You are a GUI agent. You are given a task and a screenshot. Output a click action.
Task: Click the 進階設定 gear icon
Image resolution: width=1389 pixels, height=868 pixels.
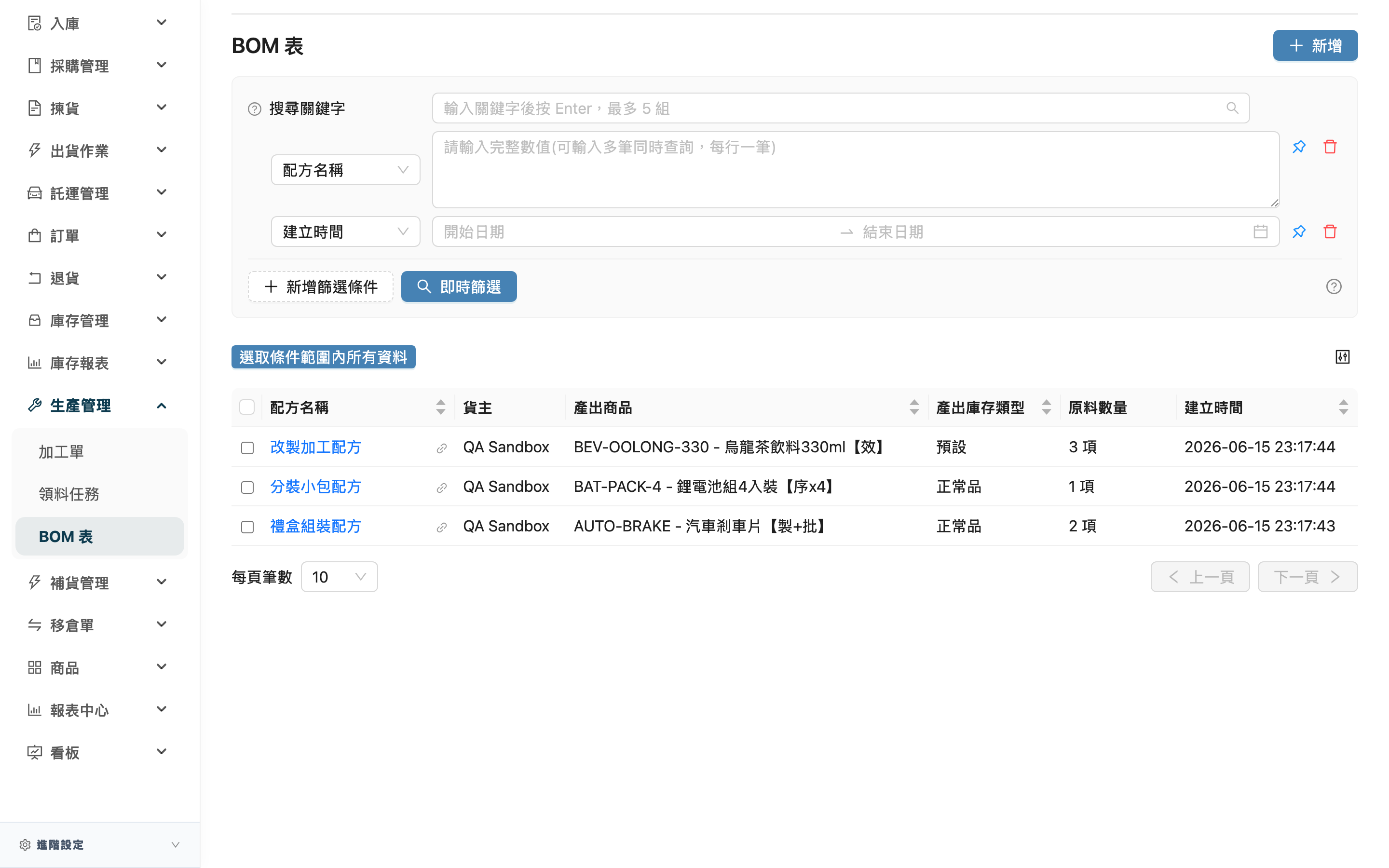point(25,844)
